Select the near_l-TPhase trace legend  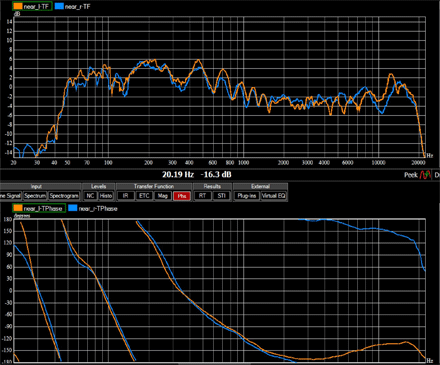tap(39, 208)
